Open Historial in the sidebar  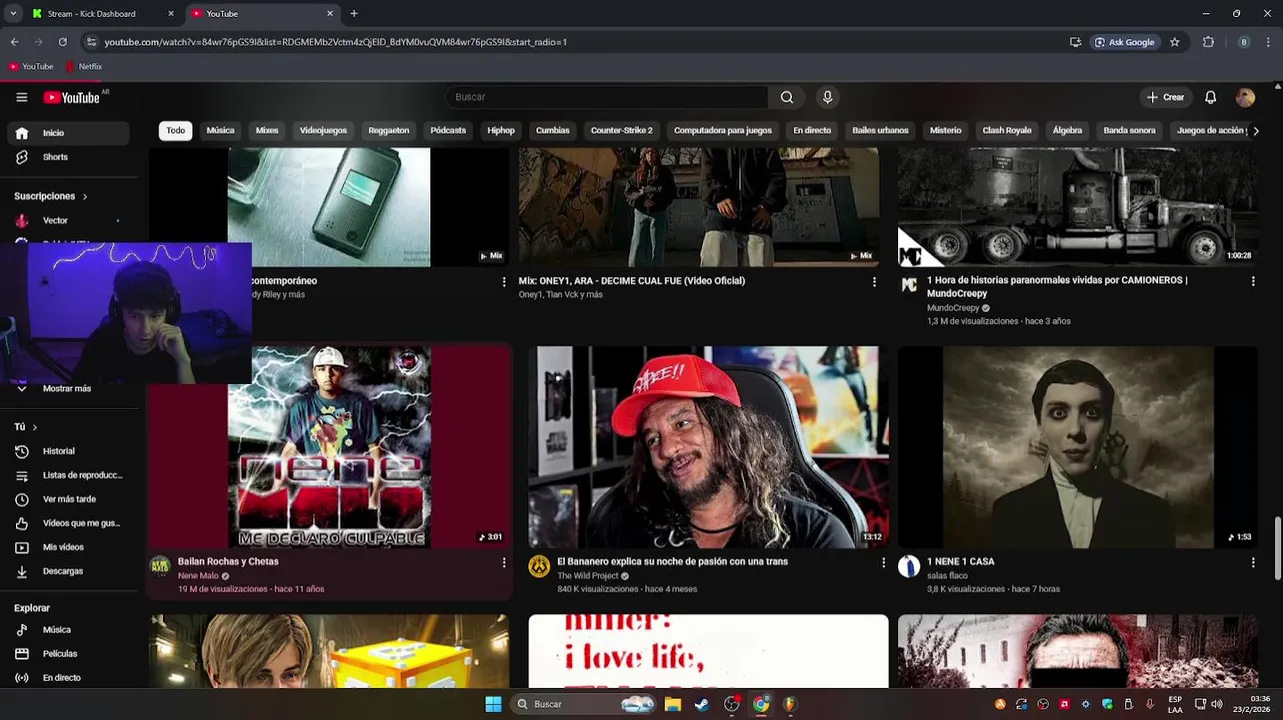pyautogui.click(x=68, y=451)
